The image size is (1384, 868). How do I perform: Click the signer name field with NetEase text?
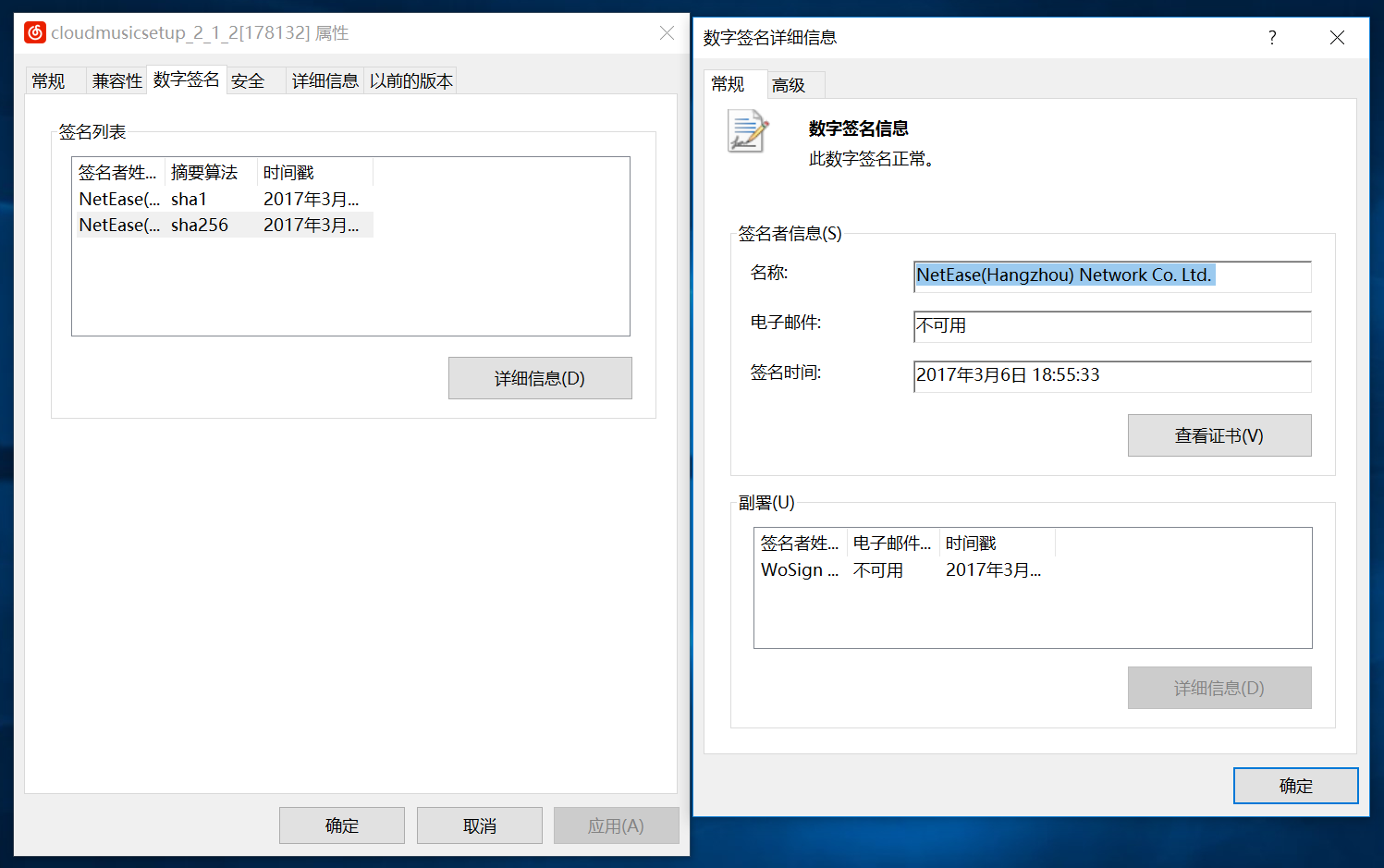click(x=1112, y=276)
